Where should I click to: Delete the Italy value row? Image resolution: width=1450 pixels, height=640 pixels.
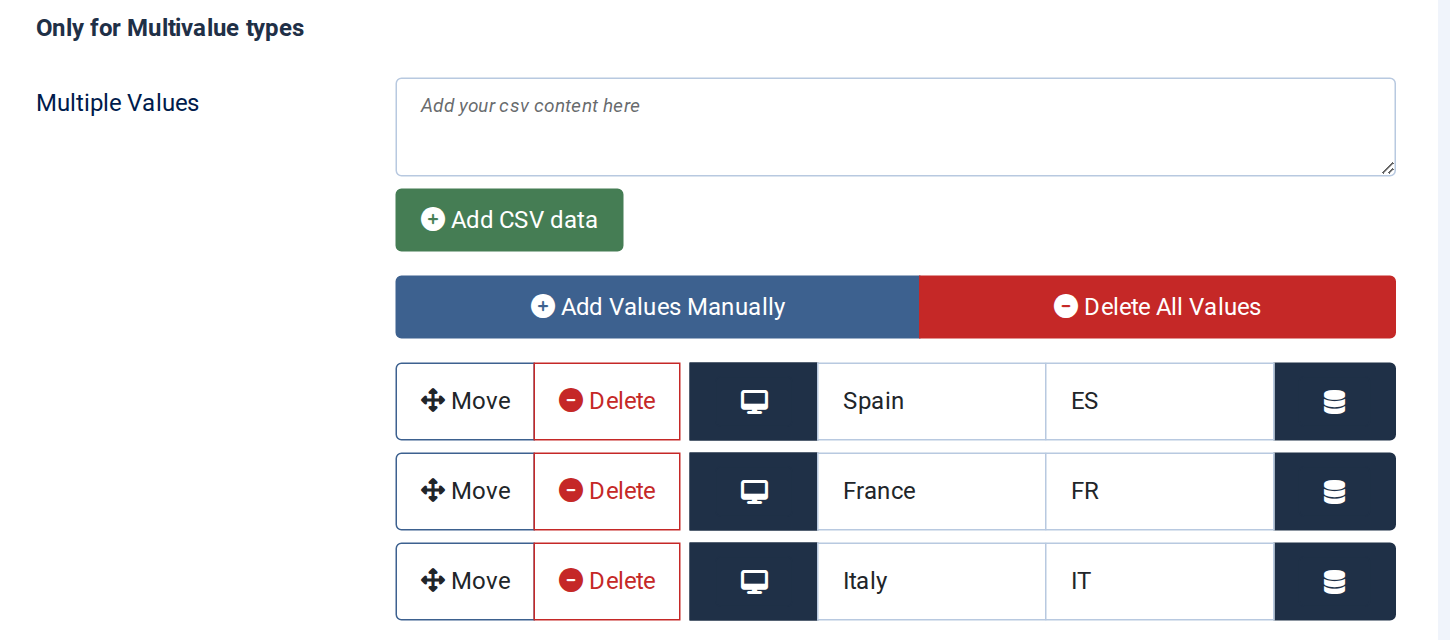(x=607, y=581)
